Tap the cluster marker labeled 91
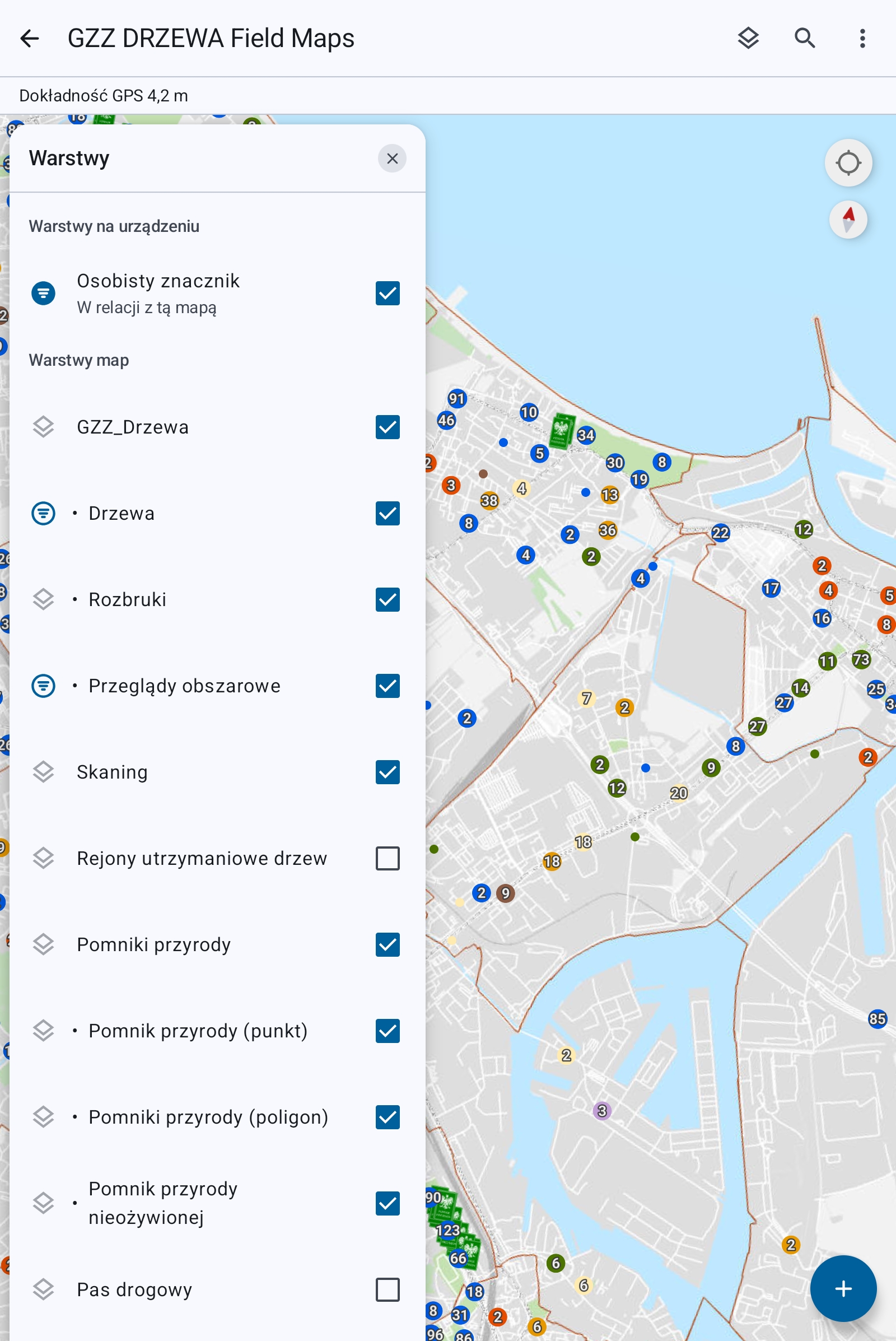The image size is (896, 1341). pos(456,398)
